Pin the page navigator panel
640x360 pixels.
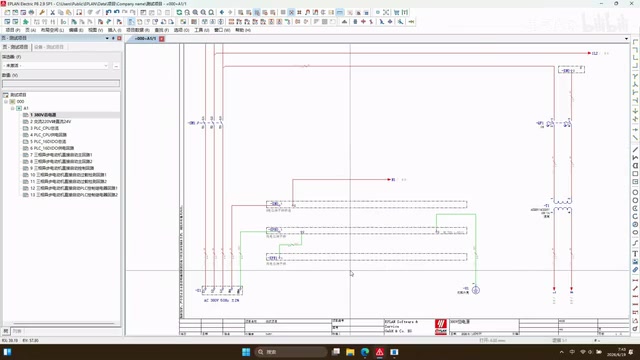pyautogui.click(x=113, y=38)
